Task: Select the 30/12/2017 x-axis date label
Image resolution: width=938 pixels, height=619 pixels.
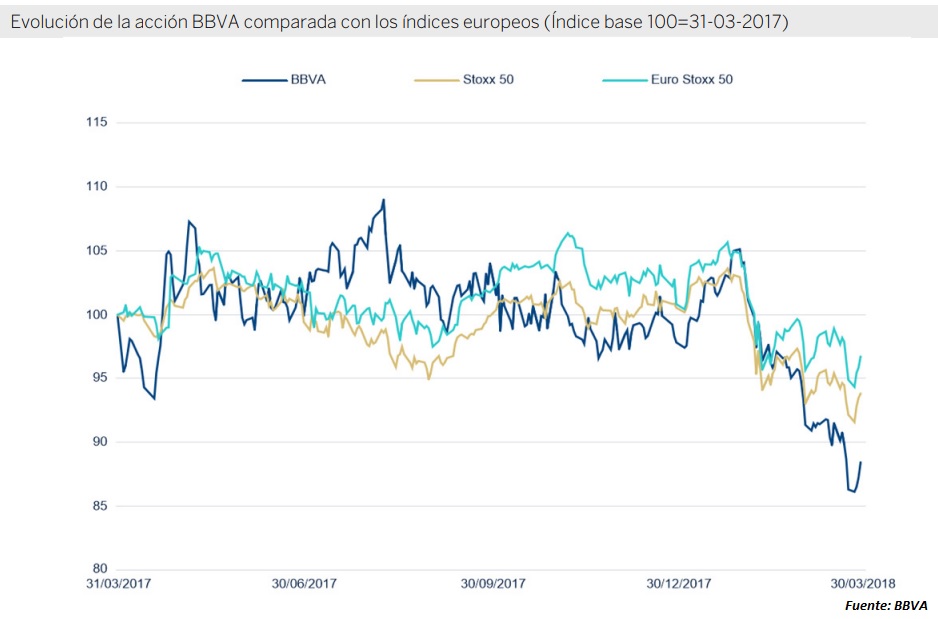Action: pyautogui.click(x=679, y=583)
